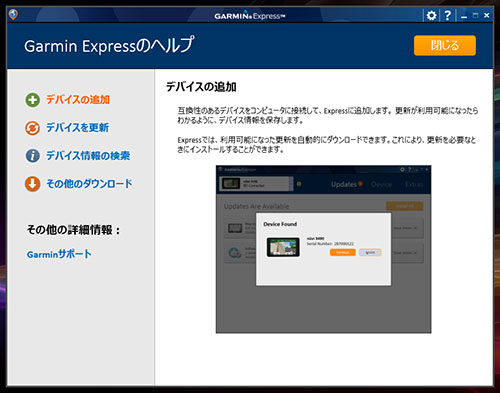Select the デバイスの追加 help topic
This screenshot has width=500, height=393.
click(78, 99)
